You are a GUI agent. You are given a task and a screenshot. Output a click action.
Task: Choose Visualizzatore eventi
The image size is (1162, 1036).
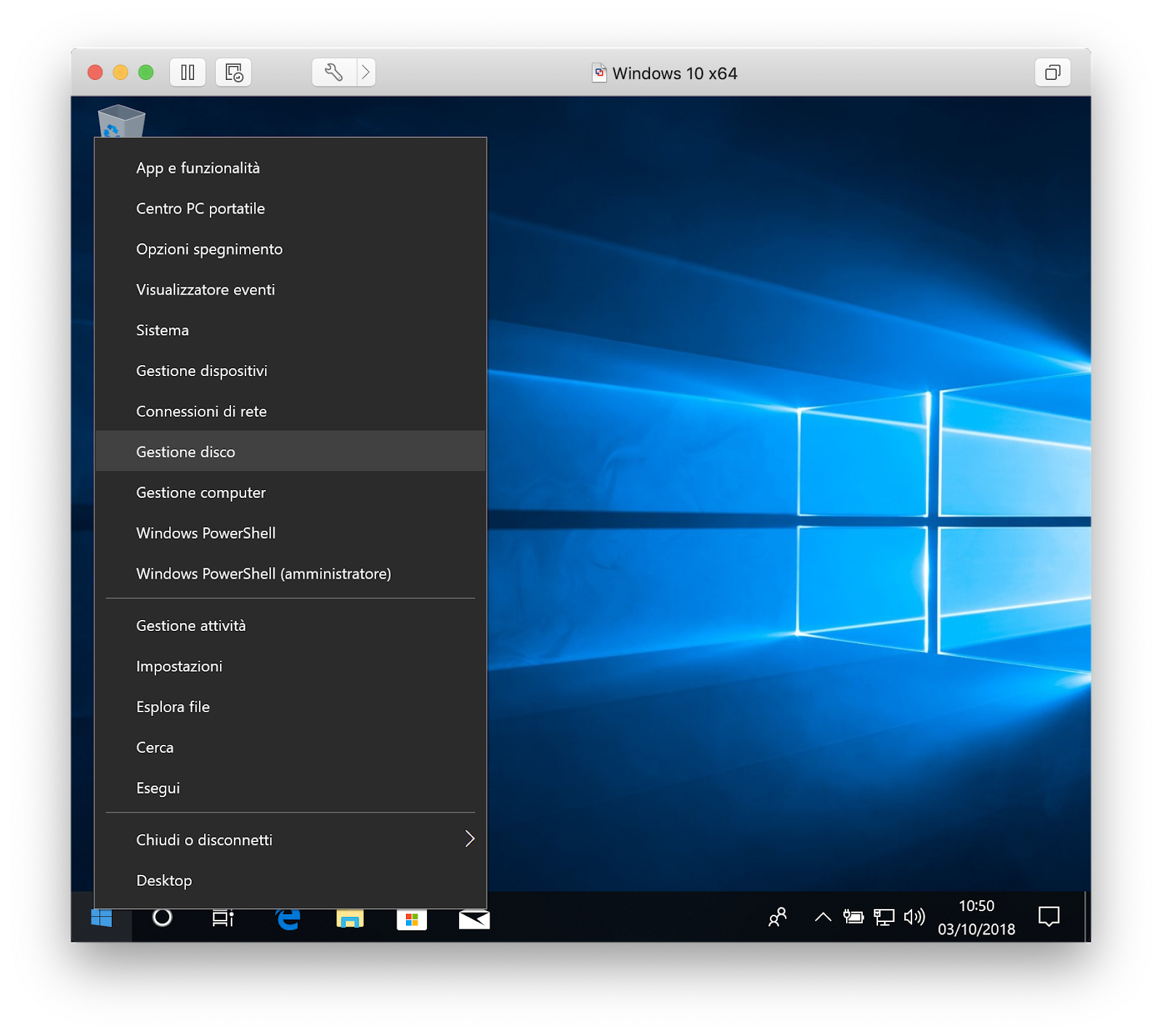(290, 290)
